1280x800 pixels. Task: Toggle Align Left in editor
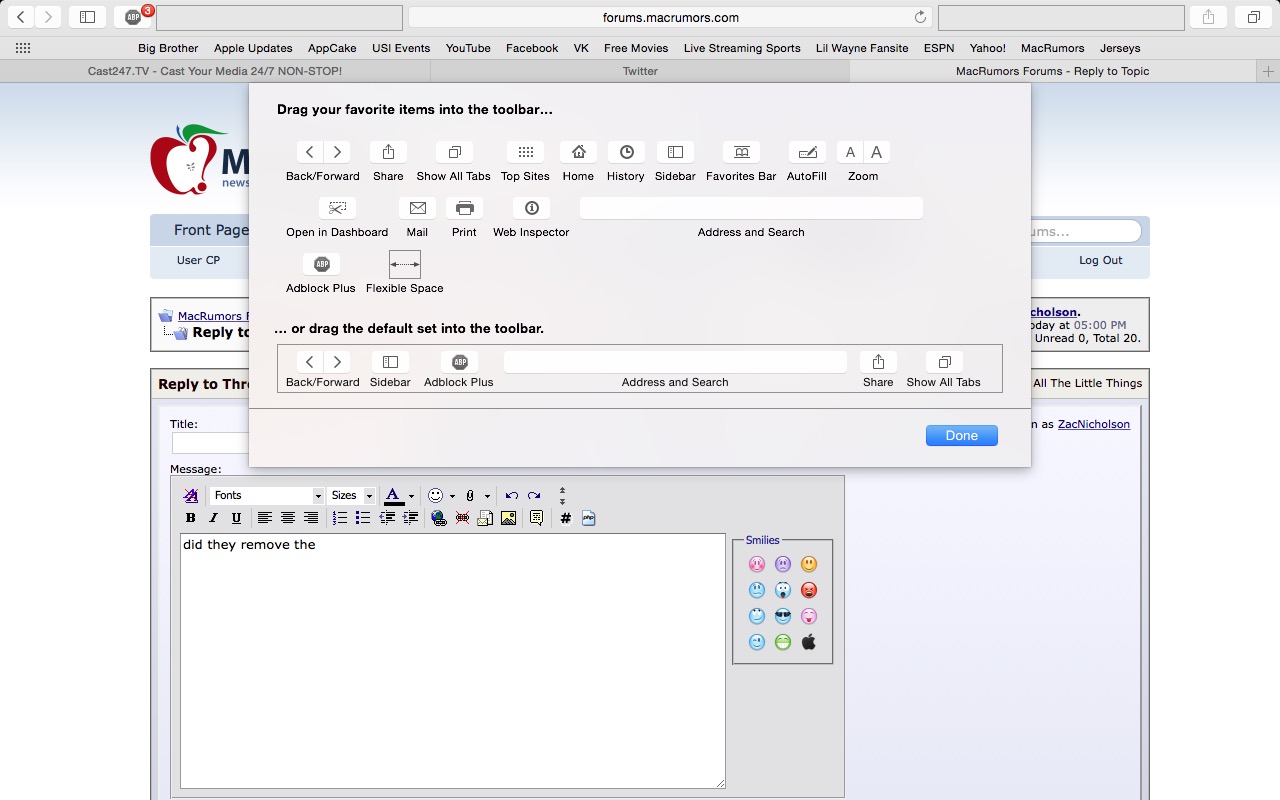point(264,518)
